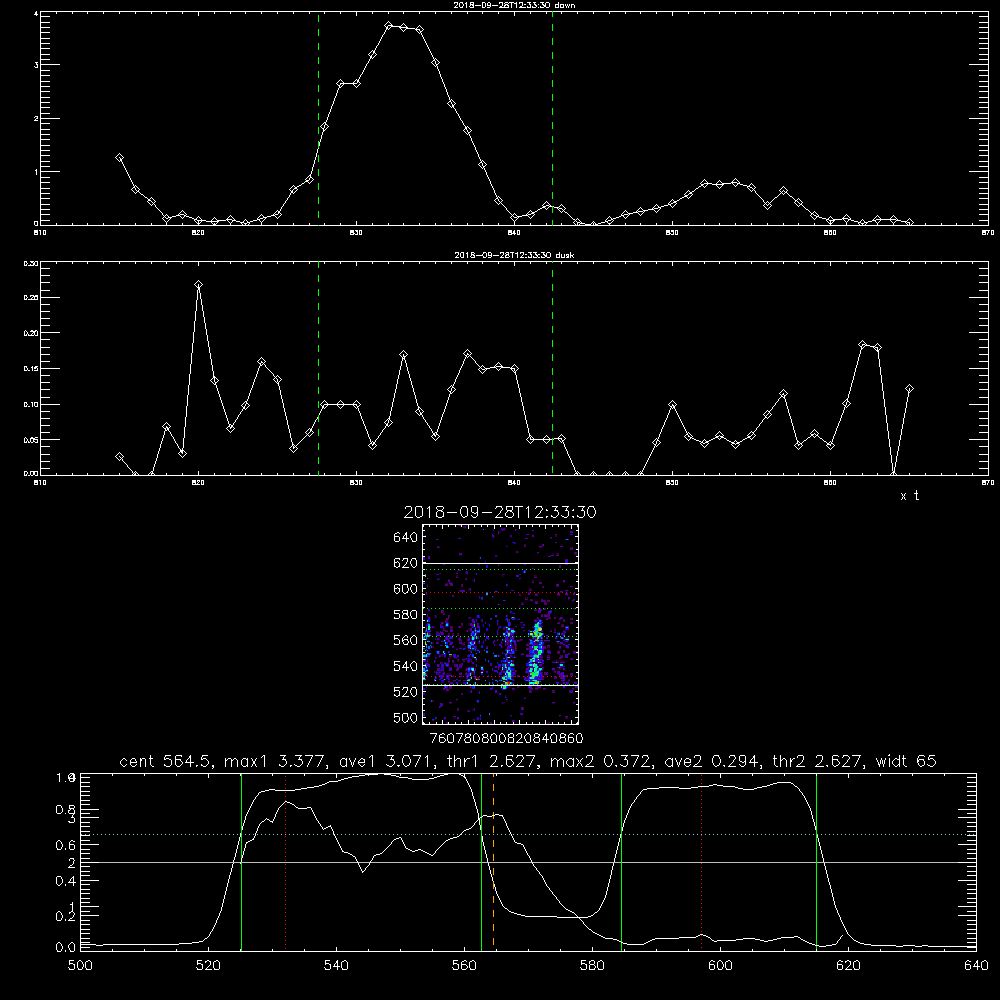Click the green vertical line near 563 in bottom plot

pos(482,861)
